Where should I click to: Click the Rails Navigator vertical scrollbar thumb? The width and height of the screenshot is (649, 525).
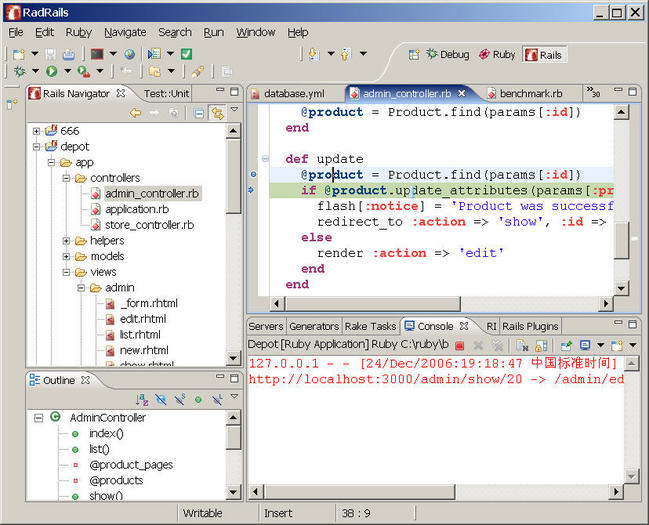pyautogui.click(x=233, y=177)
